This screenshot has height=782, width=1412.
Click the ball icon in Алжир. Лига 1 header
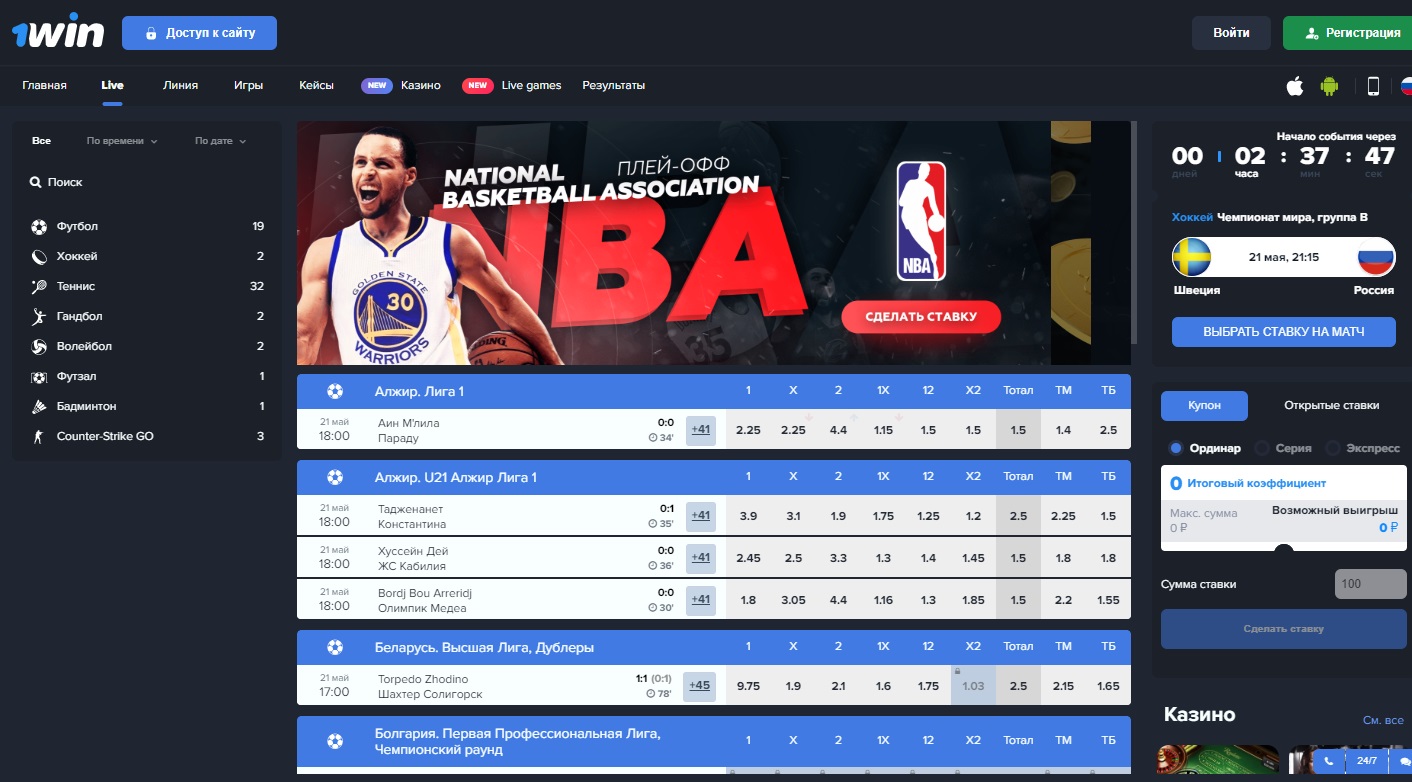[335, 391]
